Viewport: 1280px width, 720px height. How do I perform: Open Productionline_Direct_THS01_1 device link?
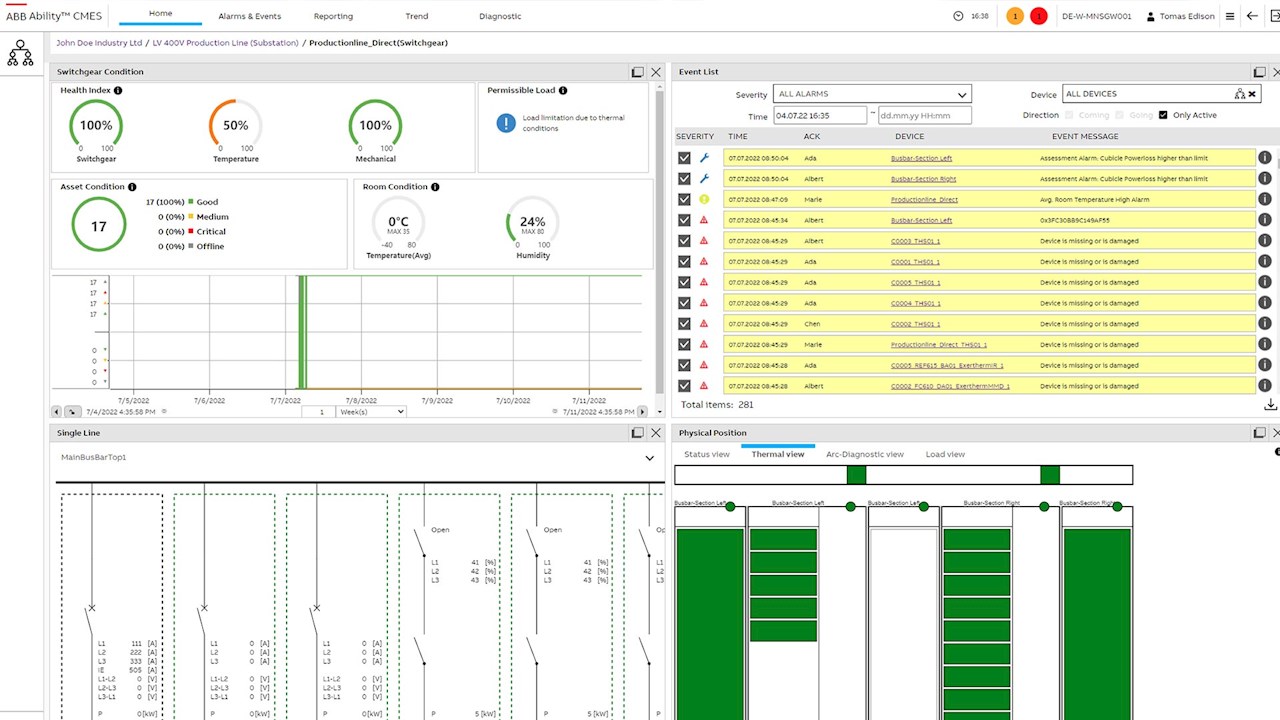[938, 345]
